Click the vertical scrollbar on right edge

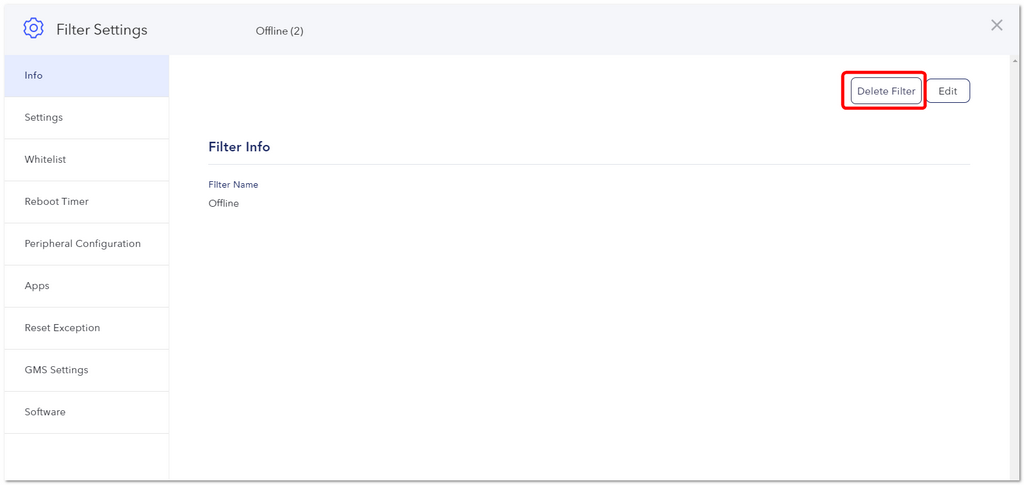pos(1016,268)
